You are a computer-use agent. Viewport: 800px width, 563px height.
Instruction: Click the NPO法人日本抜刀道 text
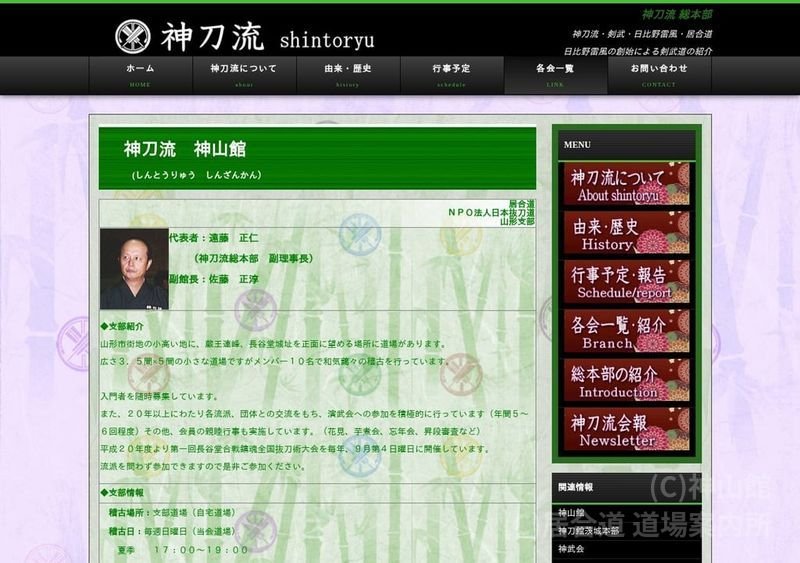[491, 212]
